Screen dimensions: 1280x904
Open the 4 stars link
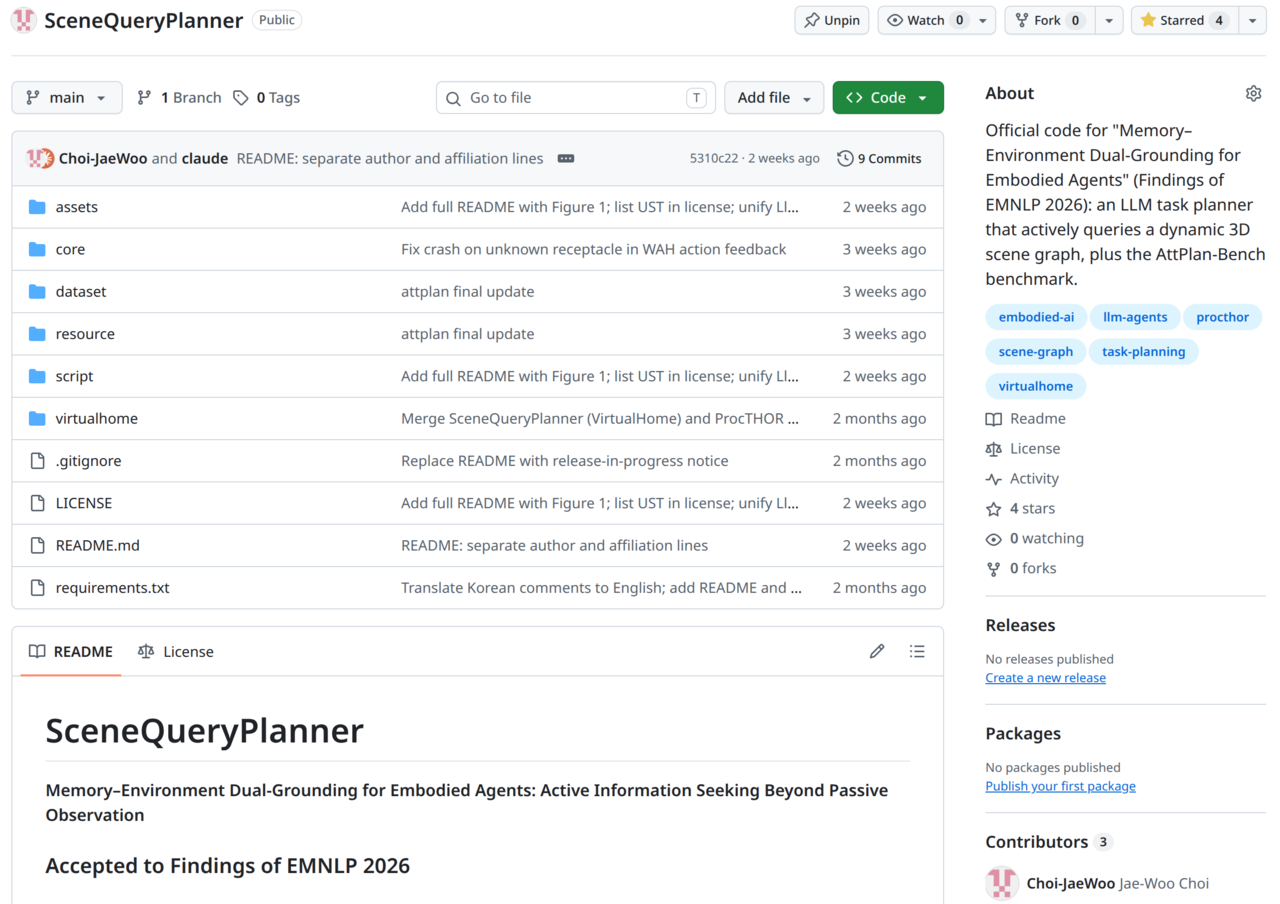[x=1020, y=509]
